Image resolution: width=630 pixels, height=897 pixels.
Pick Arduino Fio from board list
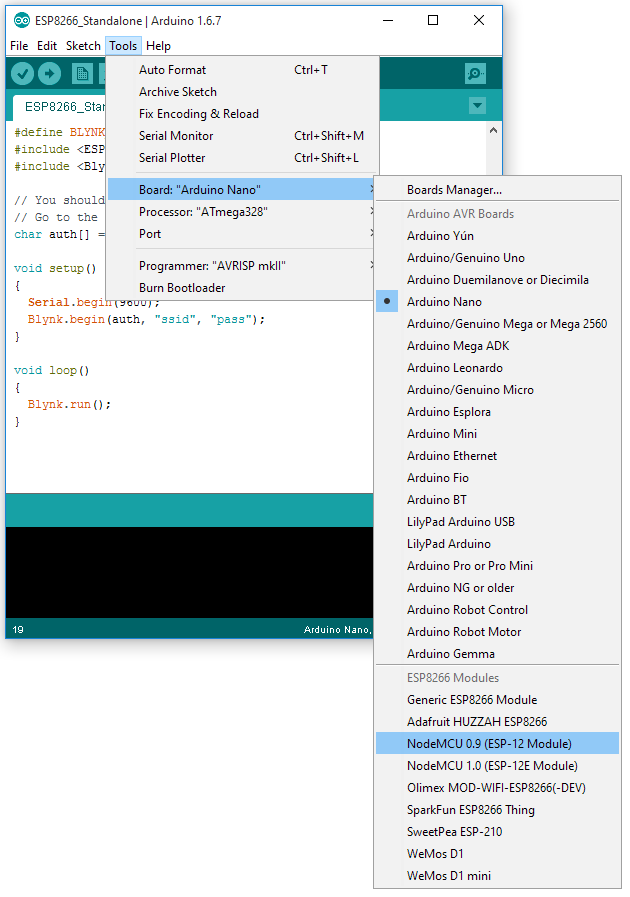497,478
